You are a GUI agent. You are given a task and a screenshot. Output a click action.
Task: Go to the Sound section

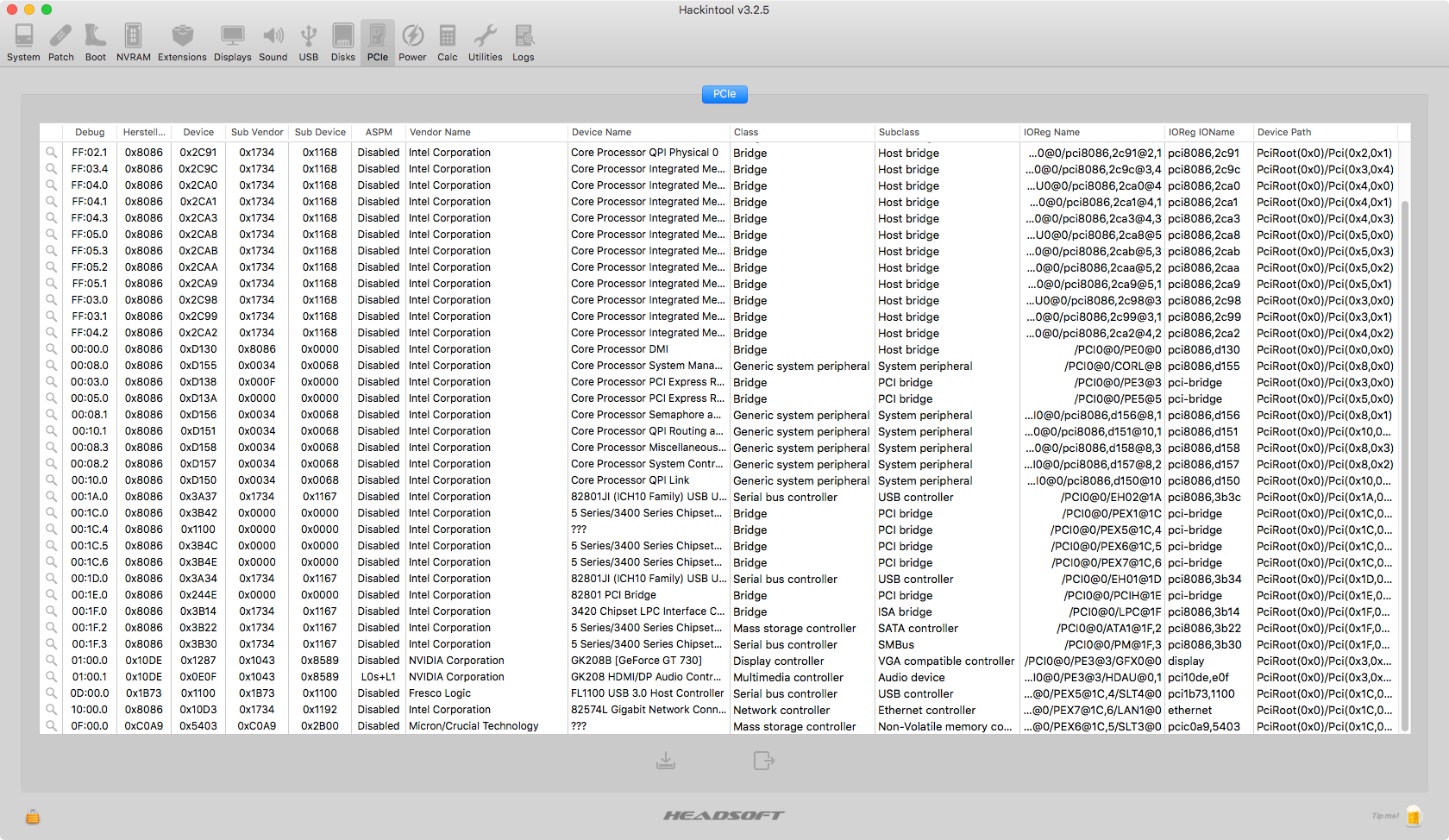(x=273, y=42)
